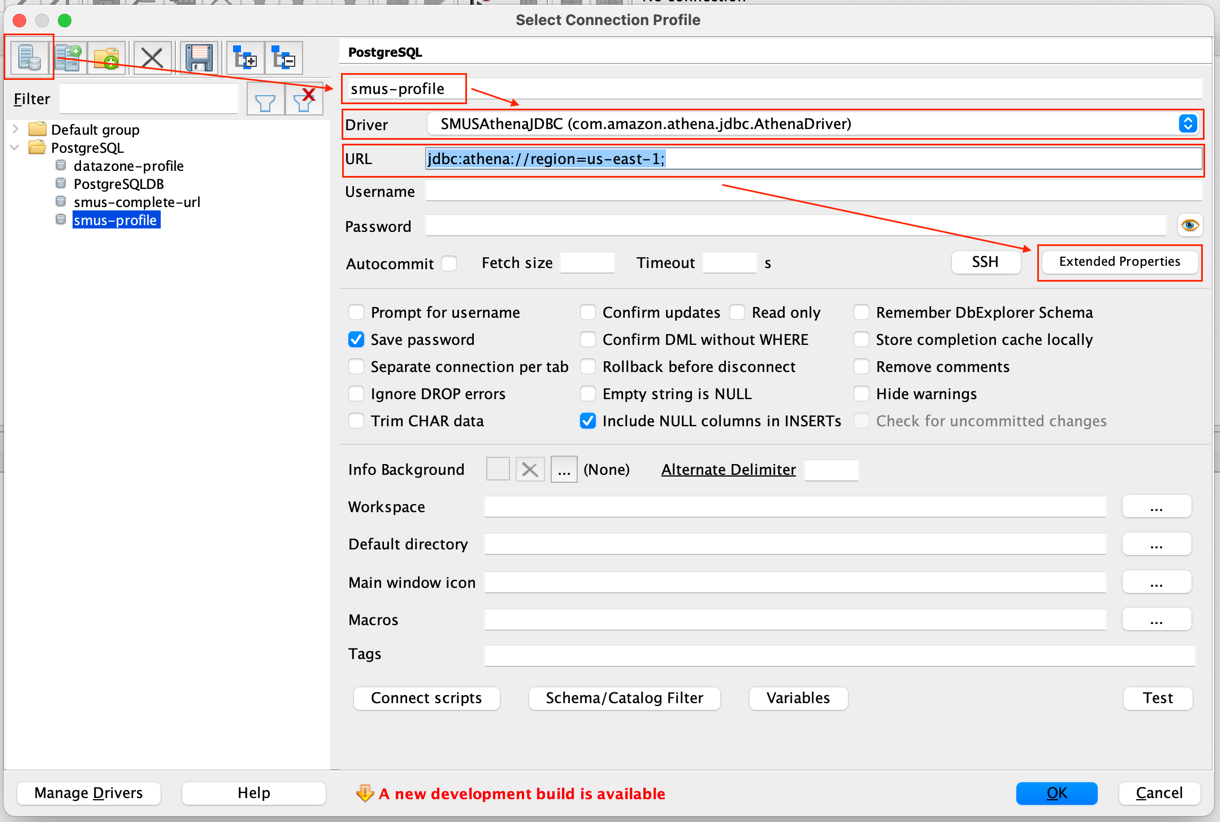Open the Driver dropdown
This screenshot has height=822, width=1220.
click(1188, 123)
